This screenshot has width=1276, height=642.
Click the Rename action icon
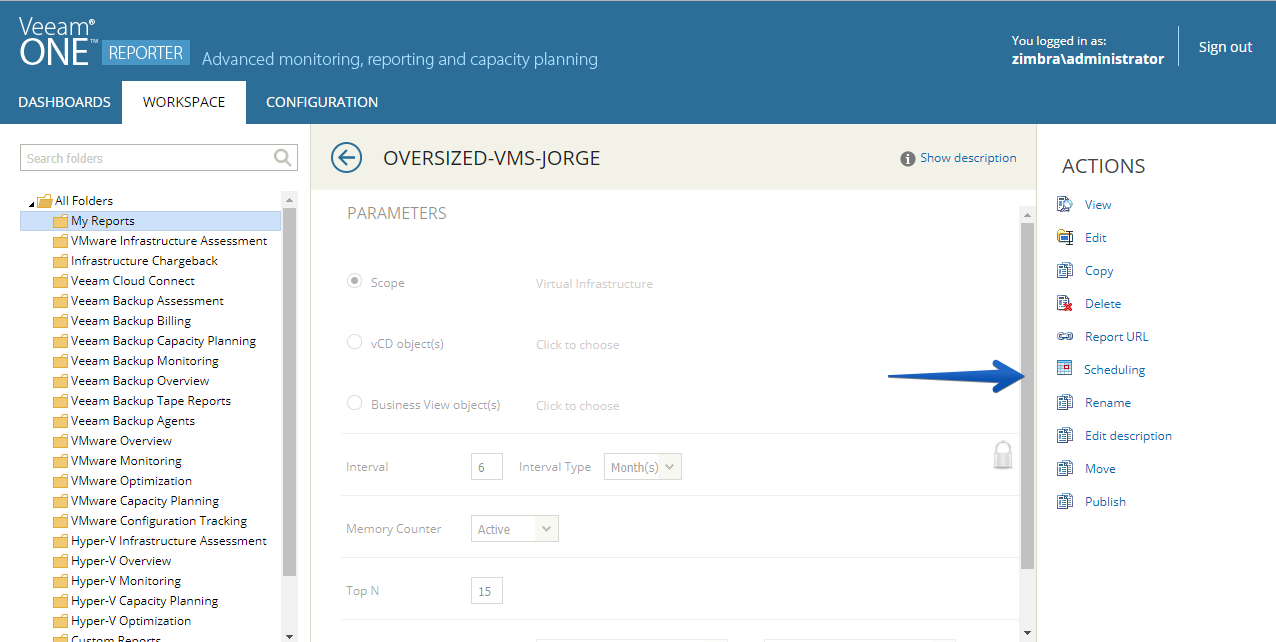[1065, 402]
